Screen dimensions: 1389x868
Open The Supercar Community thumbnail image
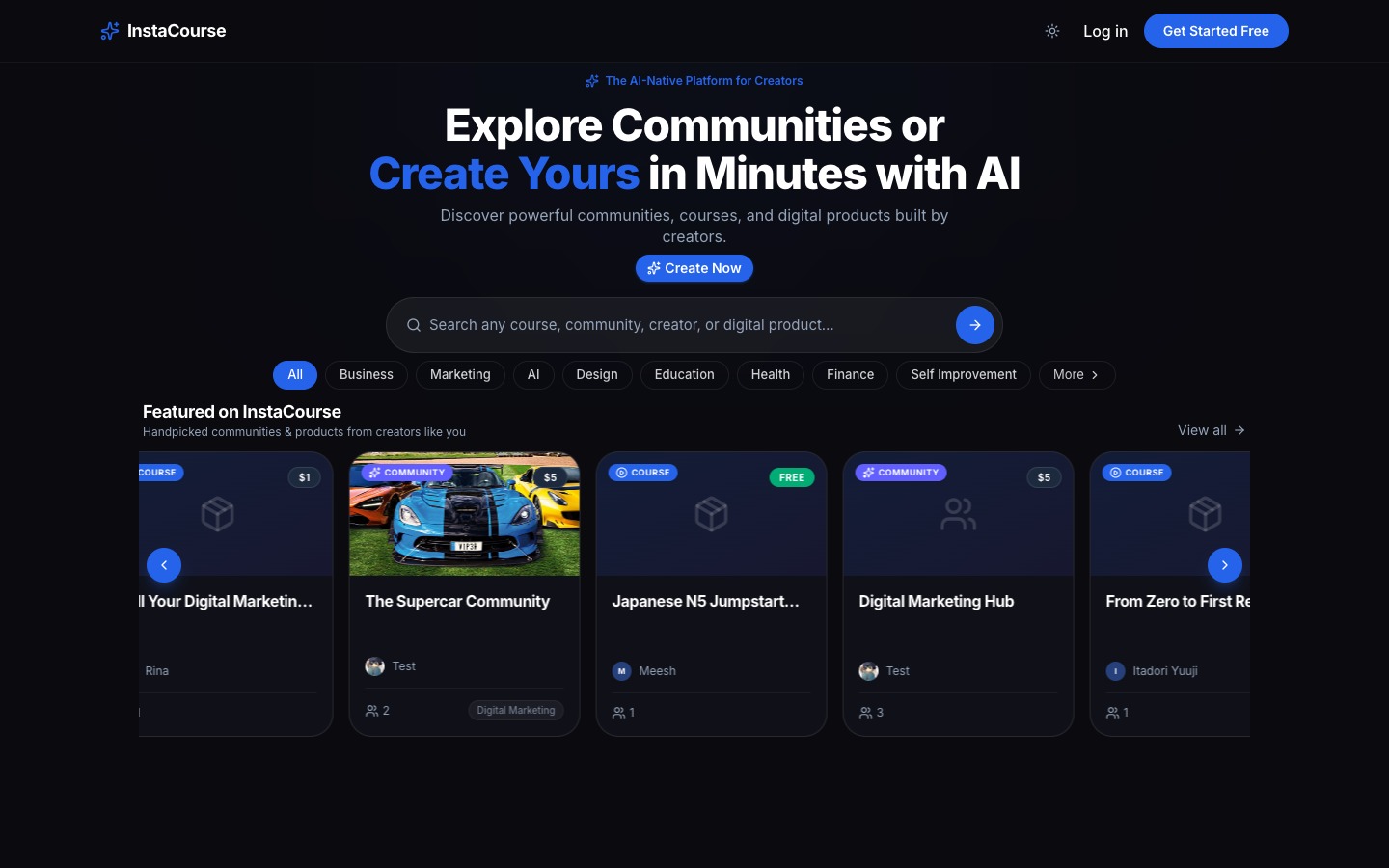[x=464, y=514]
